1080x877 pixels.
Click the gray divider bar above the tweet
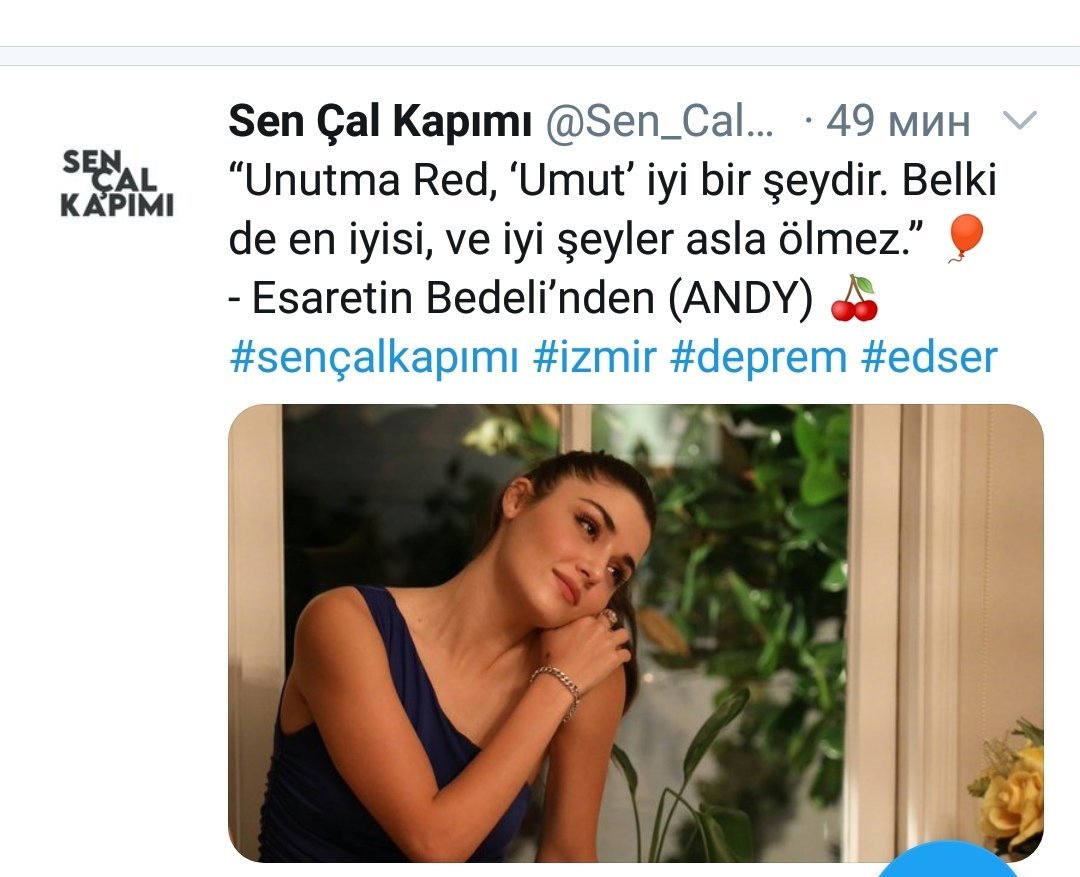coord(540,56)
